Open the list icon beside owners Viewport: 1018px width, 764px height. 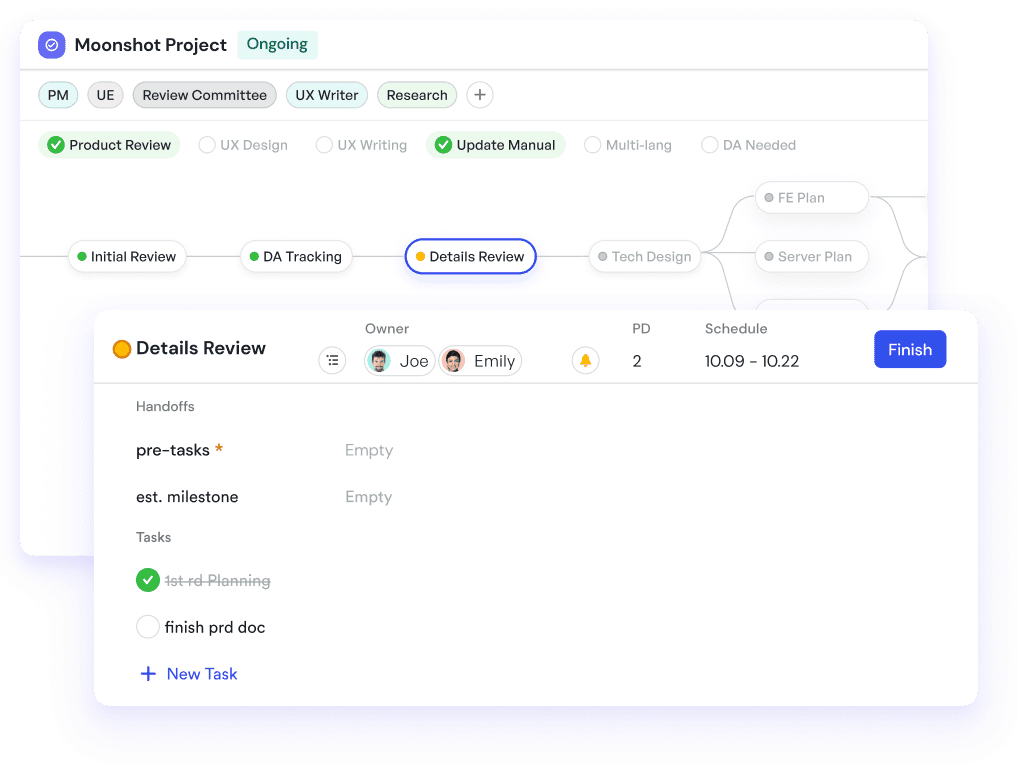coord(332,360)
